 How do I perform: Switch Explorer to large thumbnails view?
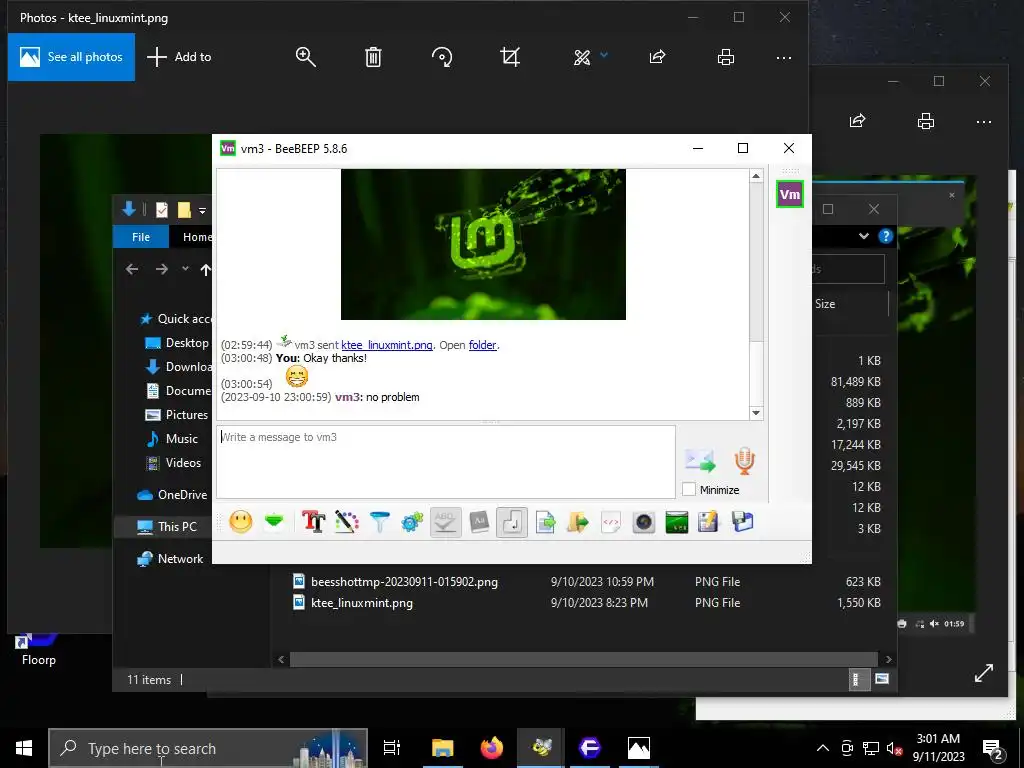tap(882, 679)
